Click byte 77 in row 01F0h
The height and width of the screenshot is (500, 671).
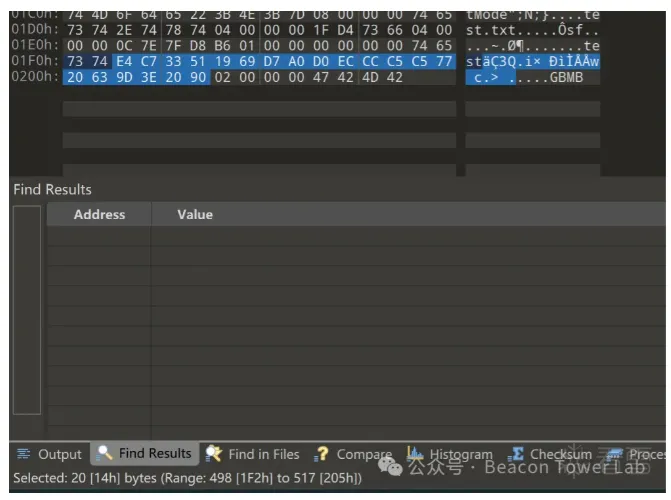click(444, 62)
